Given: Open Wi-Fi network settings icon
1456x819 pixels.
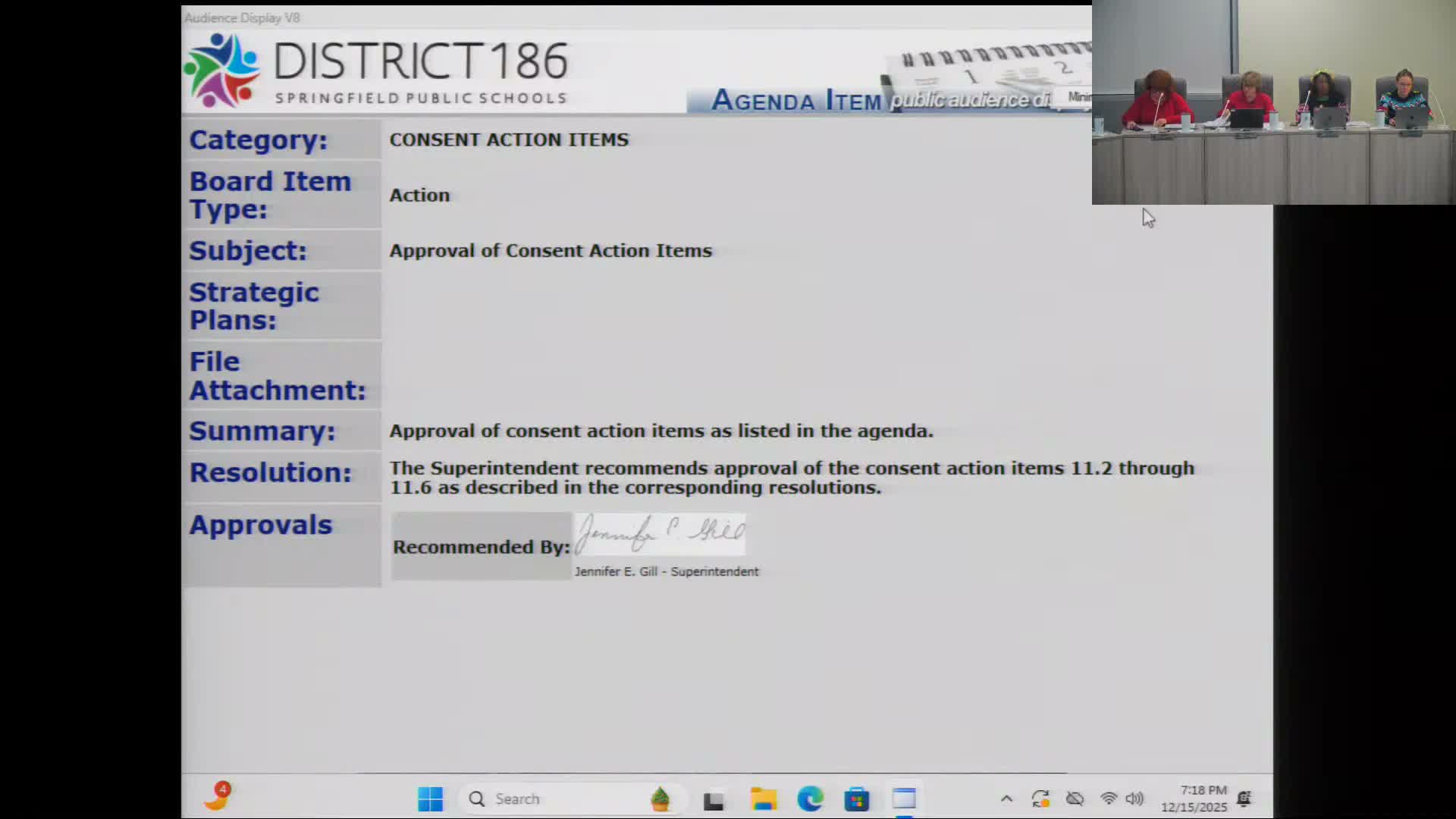Looking at the screenshot, I should click(x=1109, y=799).
